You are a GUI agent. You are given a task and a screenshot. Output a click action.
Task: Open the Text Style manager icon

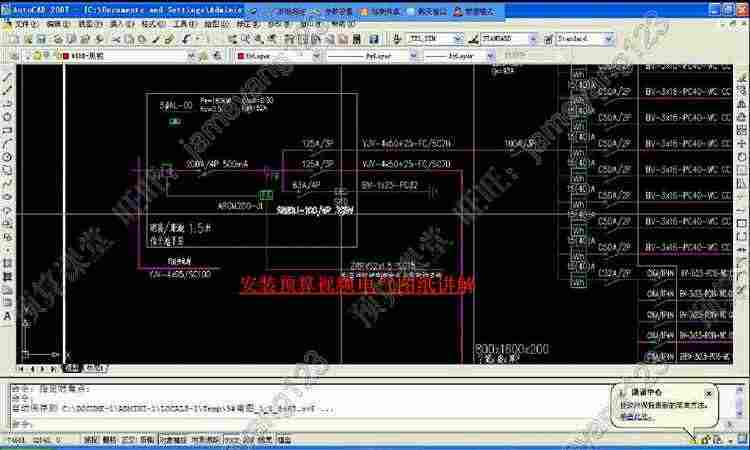point(397,39)
